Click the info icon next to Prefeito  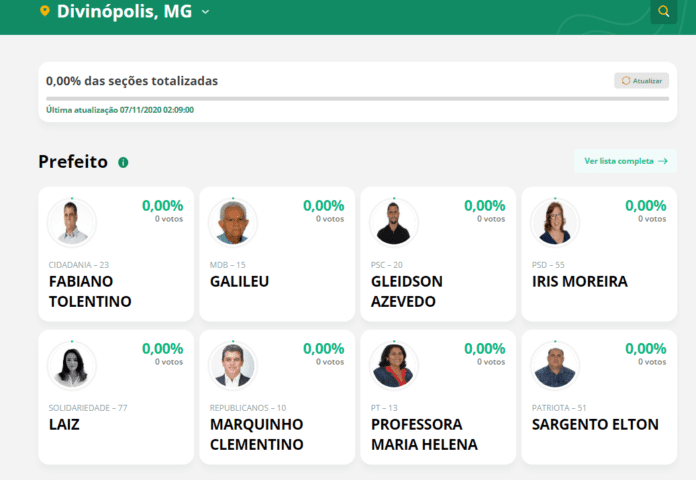[123, 163]
